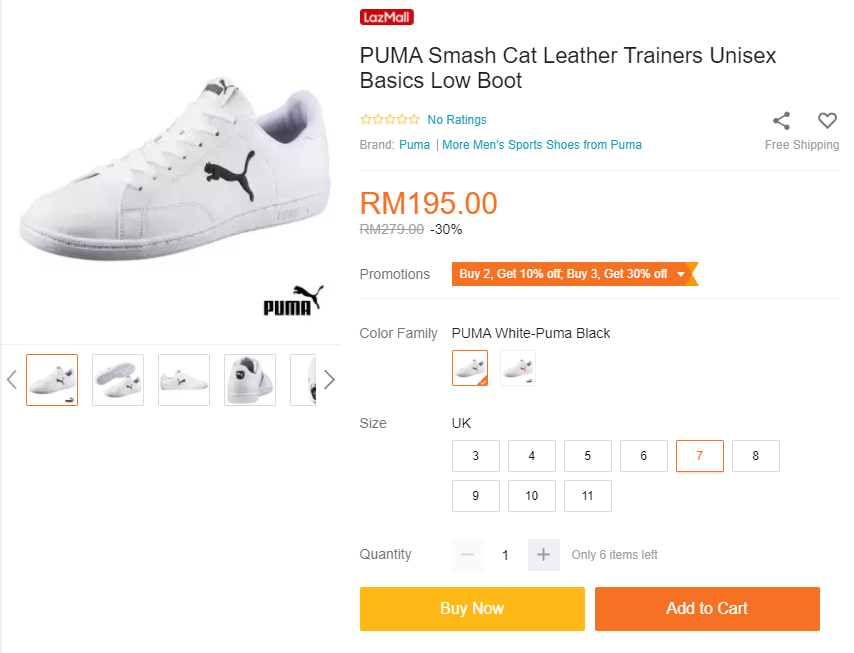
Task: Show next thumbnails with right arrow
Action: (329, 380)
